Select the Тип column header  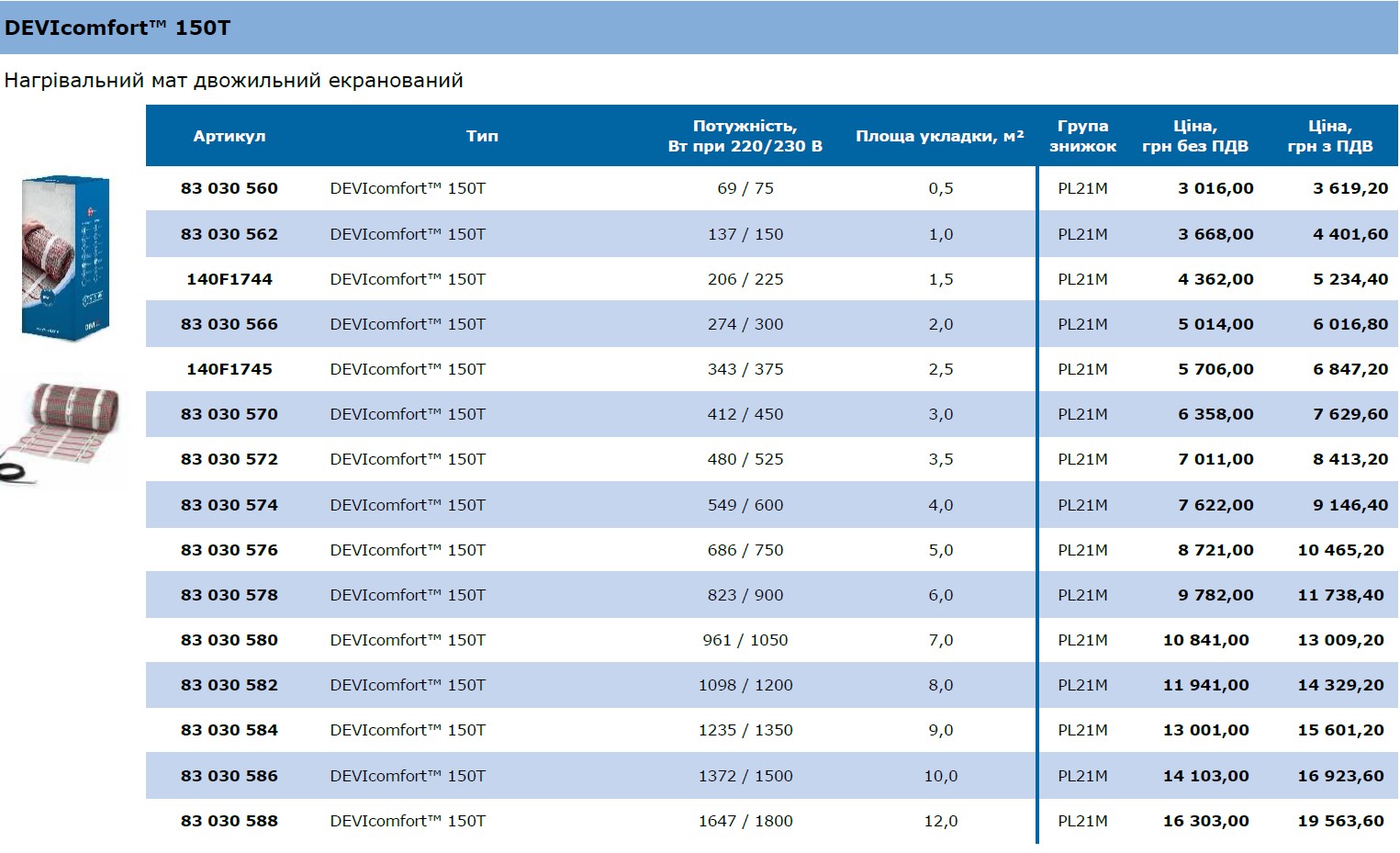tap(482, 136)
